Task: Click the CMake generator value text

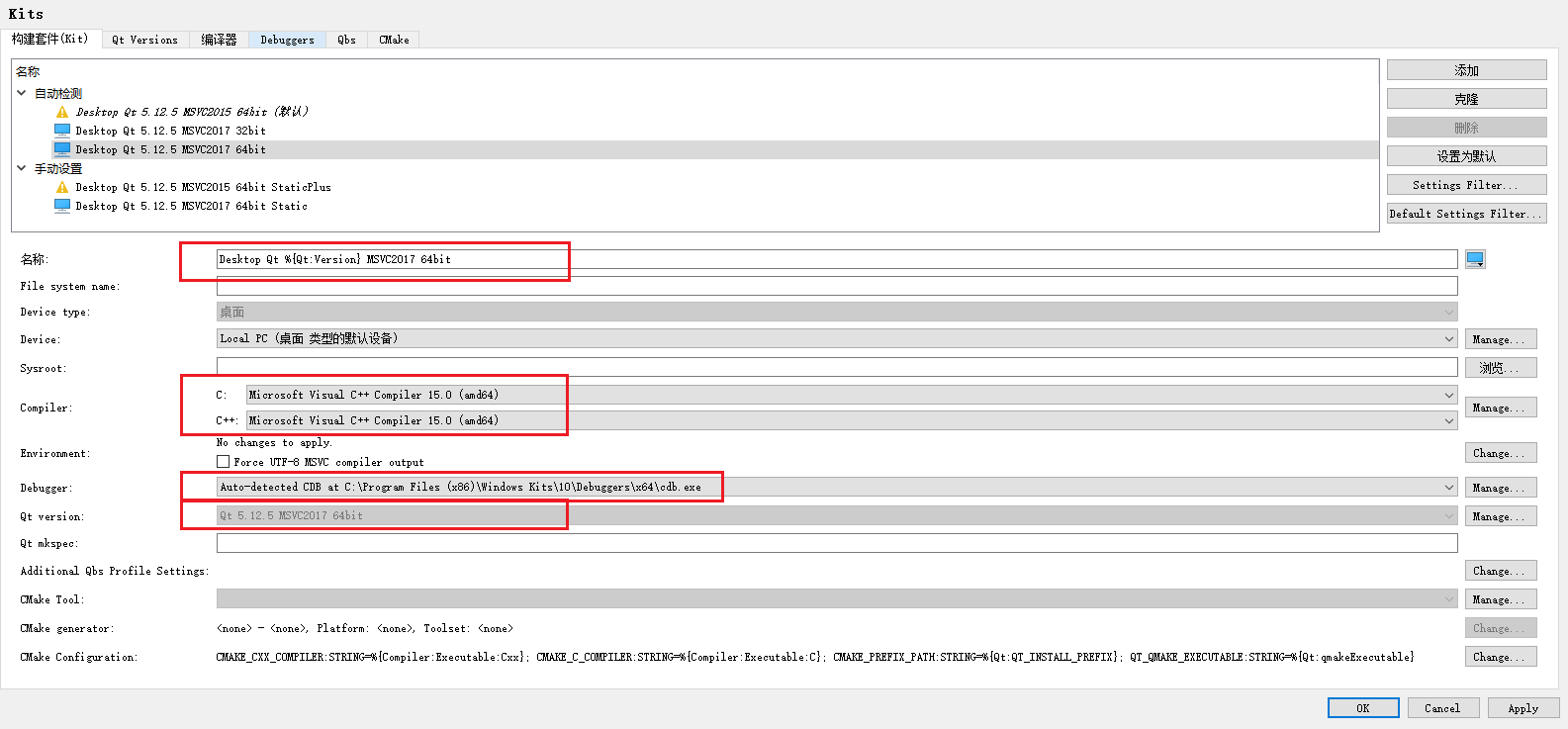Action: (x=364, y=628)
